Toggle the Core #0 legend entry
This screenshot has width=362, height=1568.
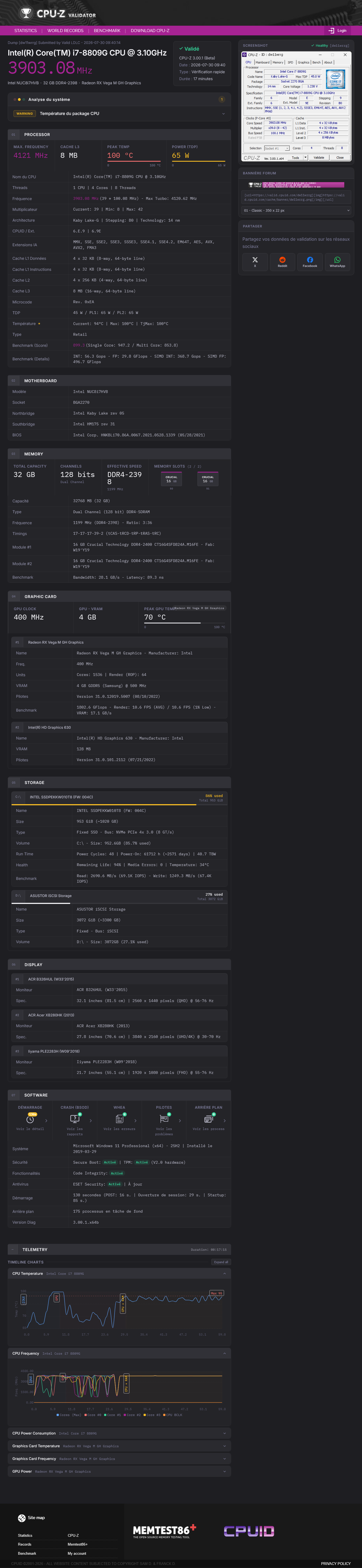(x=93, y=1415)
